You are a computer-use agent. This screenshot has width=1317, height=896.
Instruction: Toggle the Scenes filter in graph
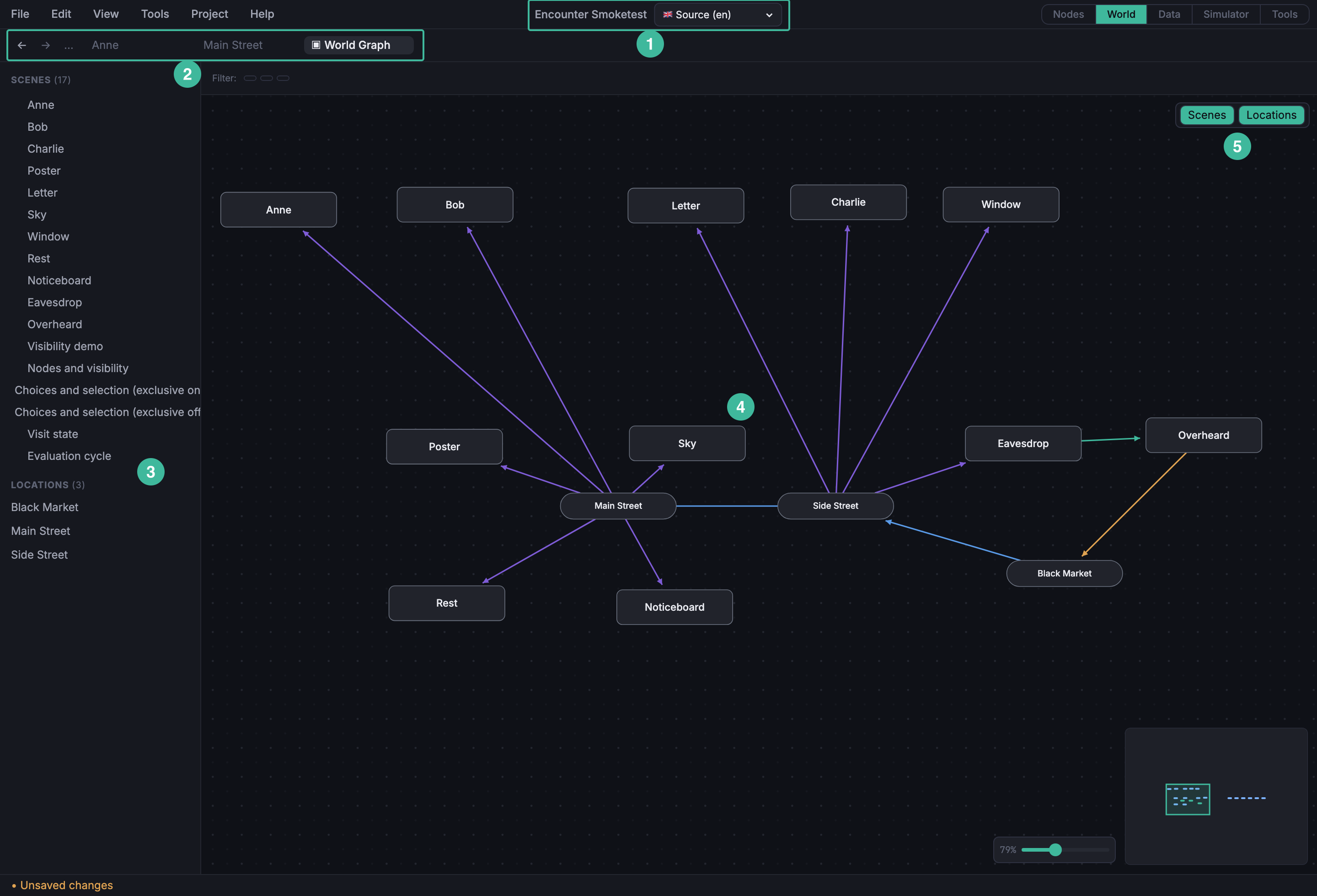[x=1206, y=115]
